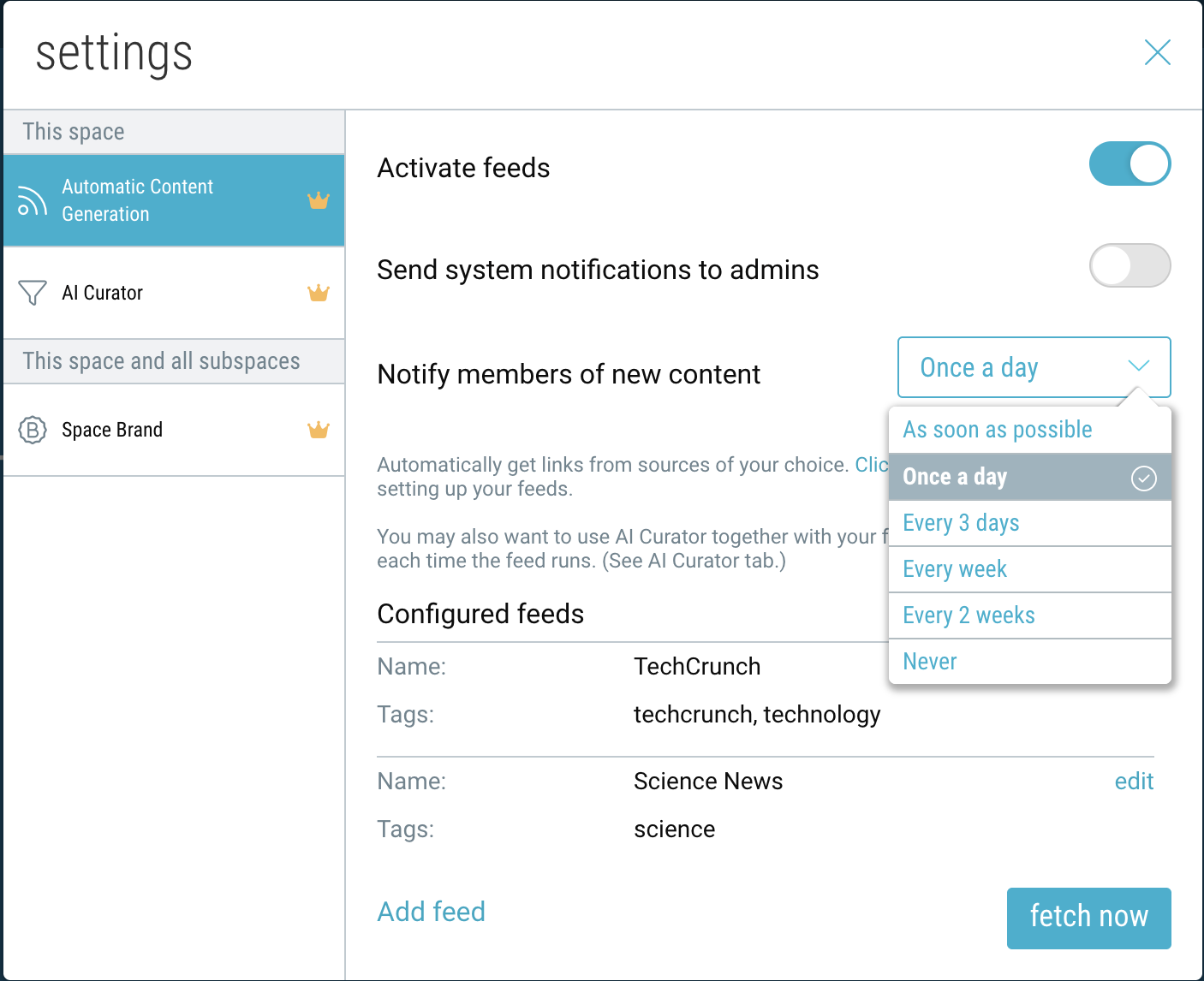
Task: Edit the Science News feed
Action: [1134, 782]
